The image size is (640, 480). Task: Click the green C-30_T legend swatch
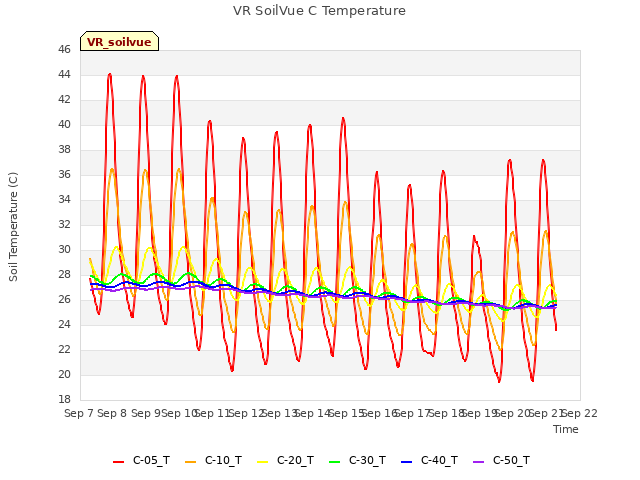tap(334, 462)
